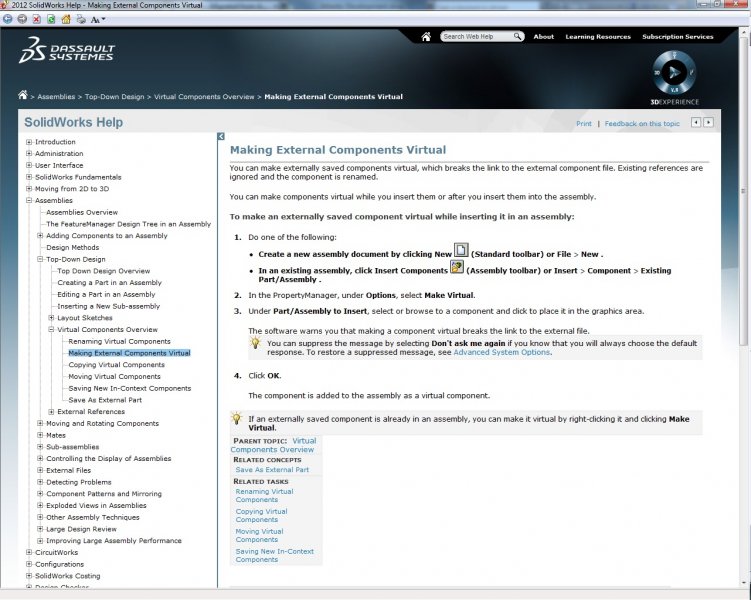Go to the previous topic arrow
Viewport: 751px width, 600px height.
(x=696, y=123)
